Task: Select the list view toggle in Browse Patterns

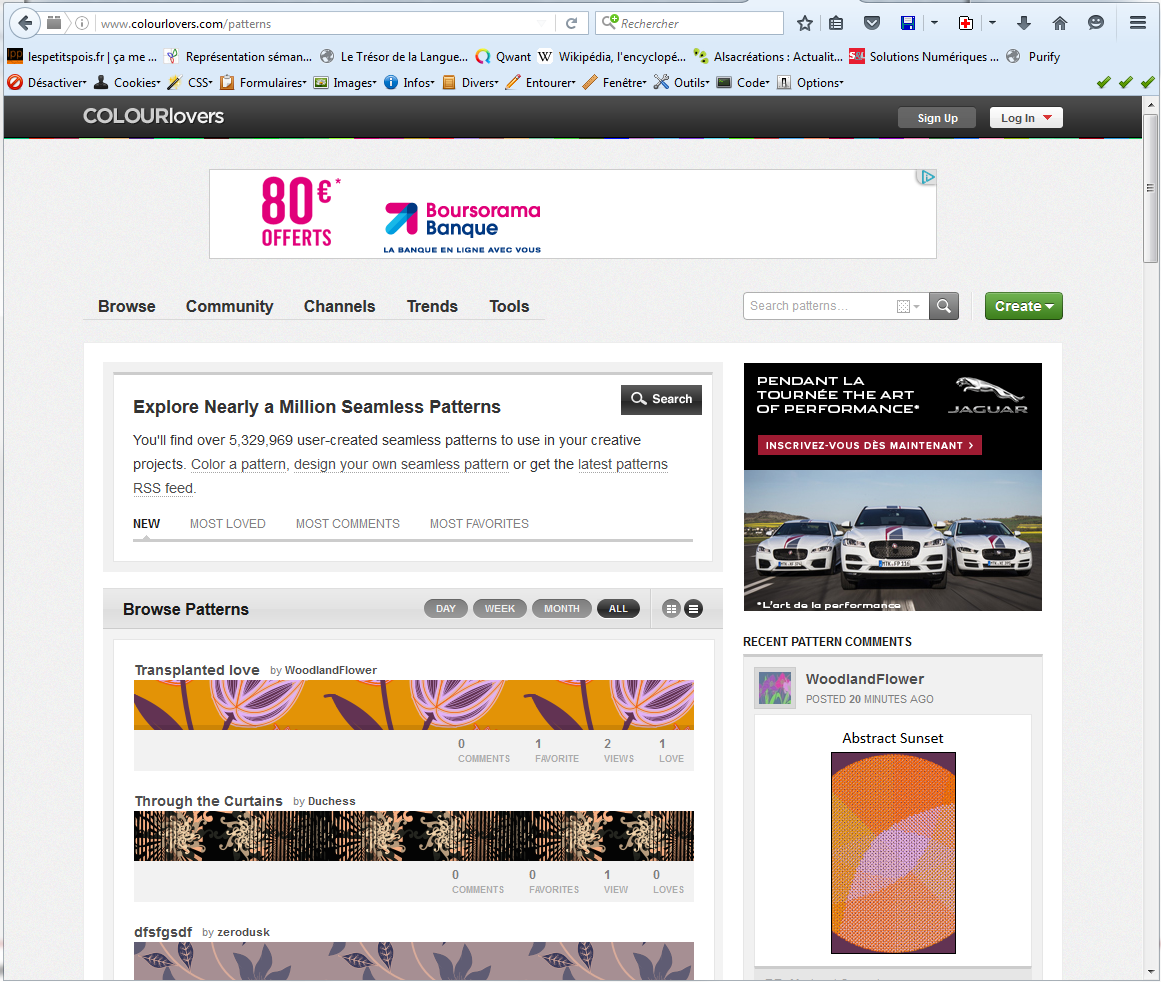Action: (x=693, y=609)
